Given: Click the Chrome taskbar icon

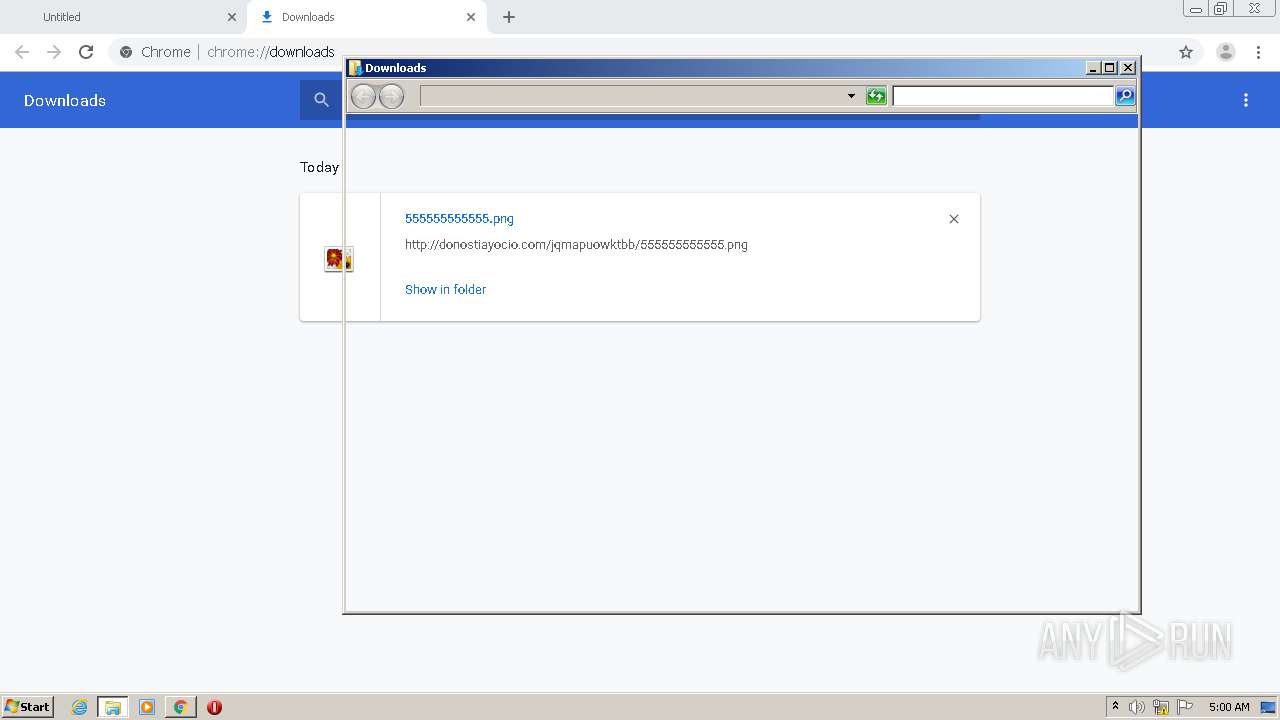Looking at the screenshot, I should click(x=180, y=707).
